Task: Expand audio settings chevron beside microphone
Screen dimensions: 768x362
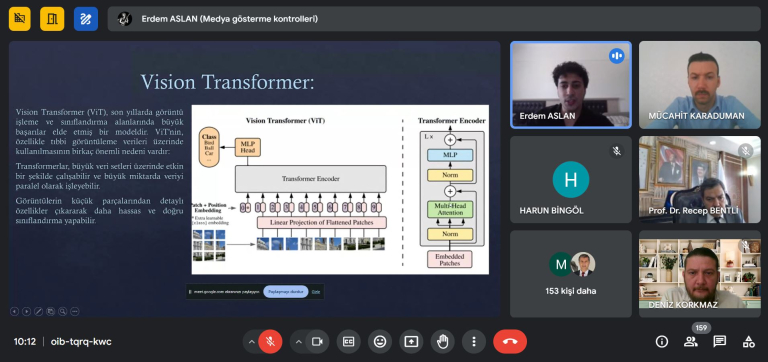Action: point(251,342)
